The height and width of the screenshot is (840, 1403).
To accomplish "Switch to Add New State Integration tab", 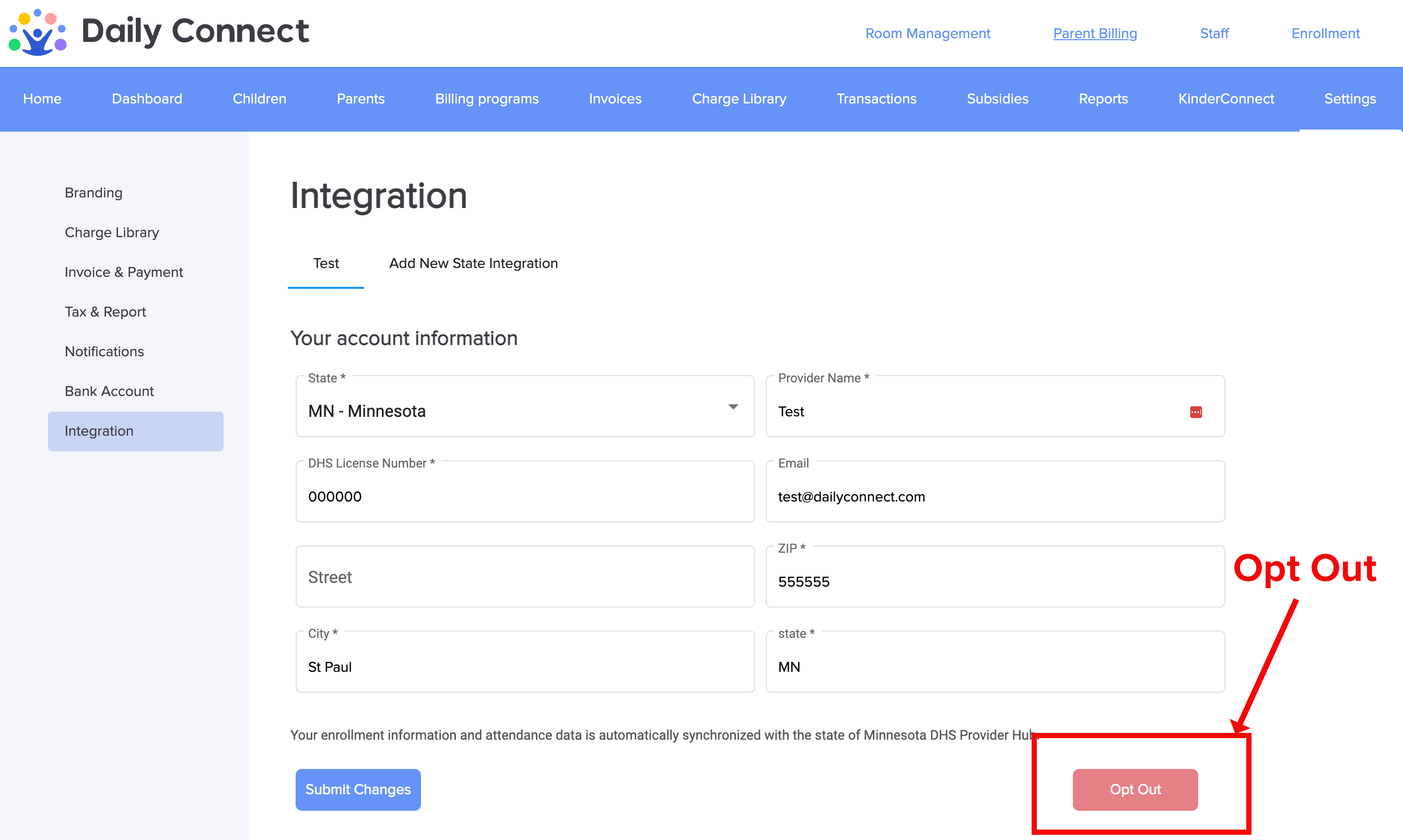I will pos(473,264).
